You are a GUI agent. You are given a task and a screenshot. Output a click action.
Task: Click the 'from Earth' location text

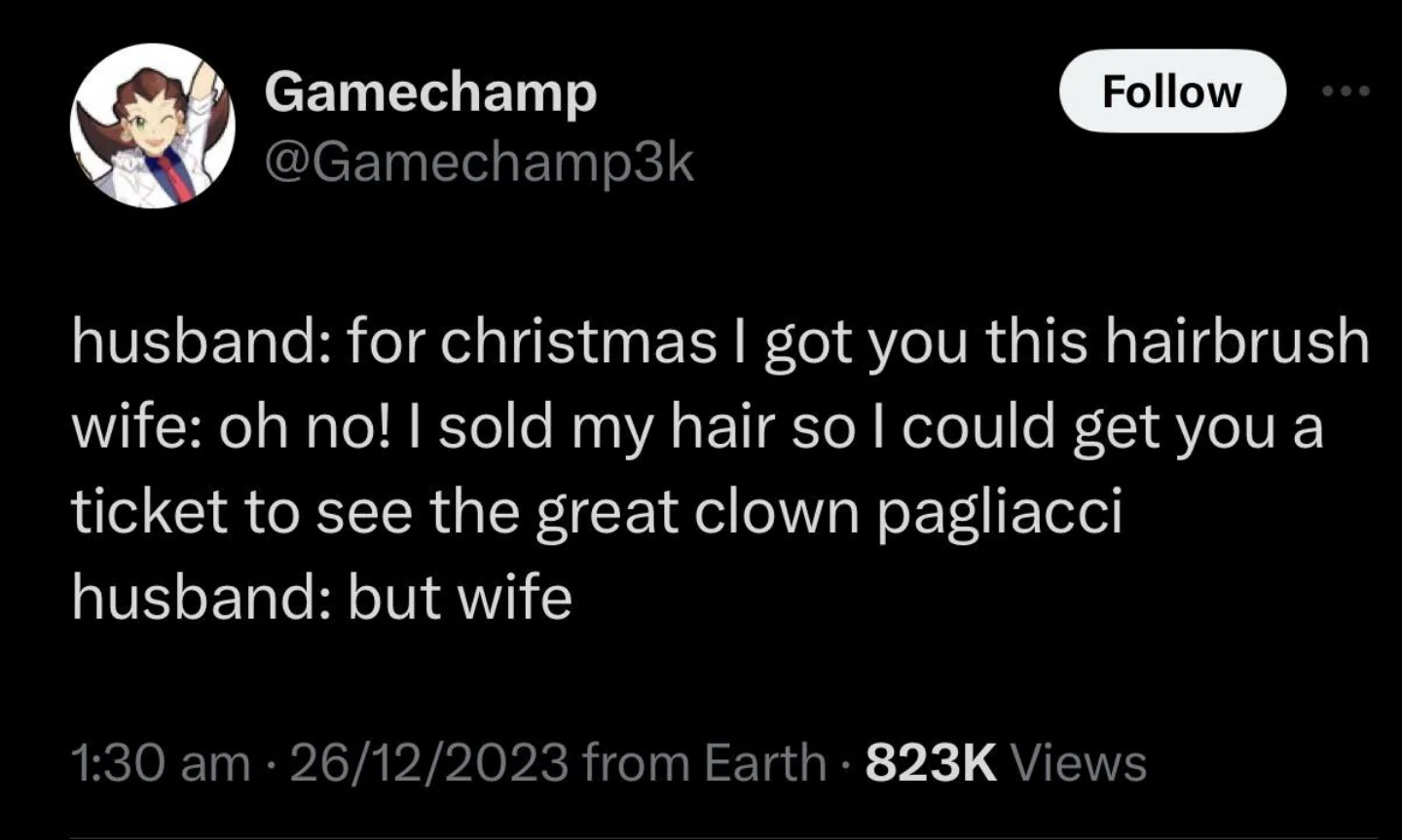click(x=705, y=763)
